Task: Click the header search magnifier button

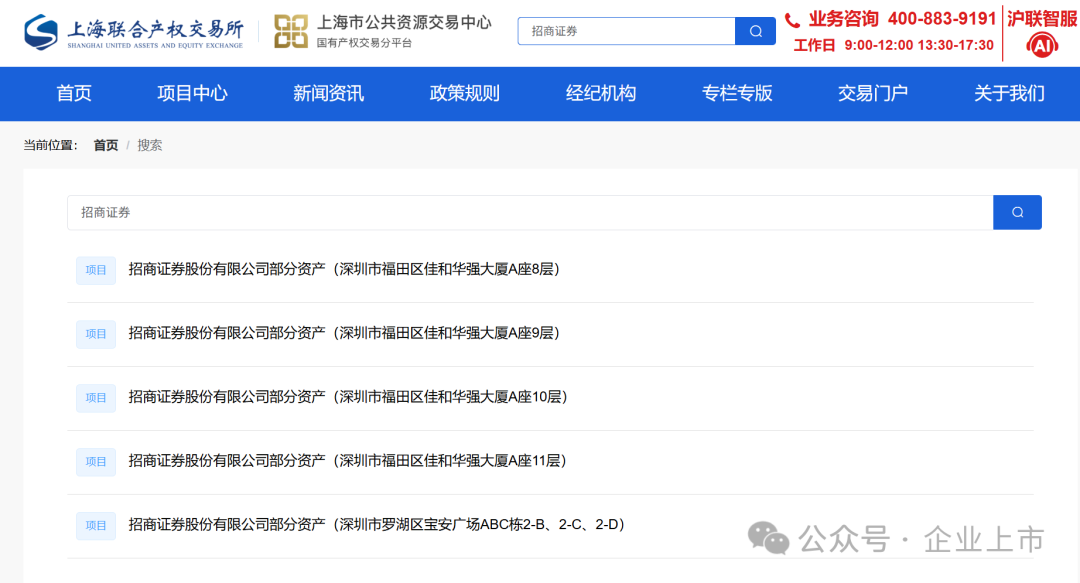Action: point(756,31)
